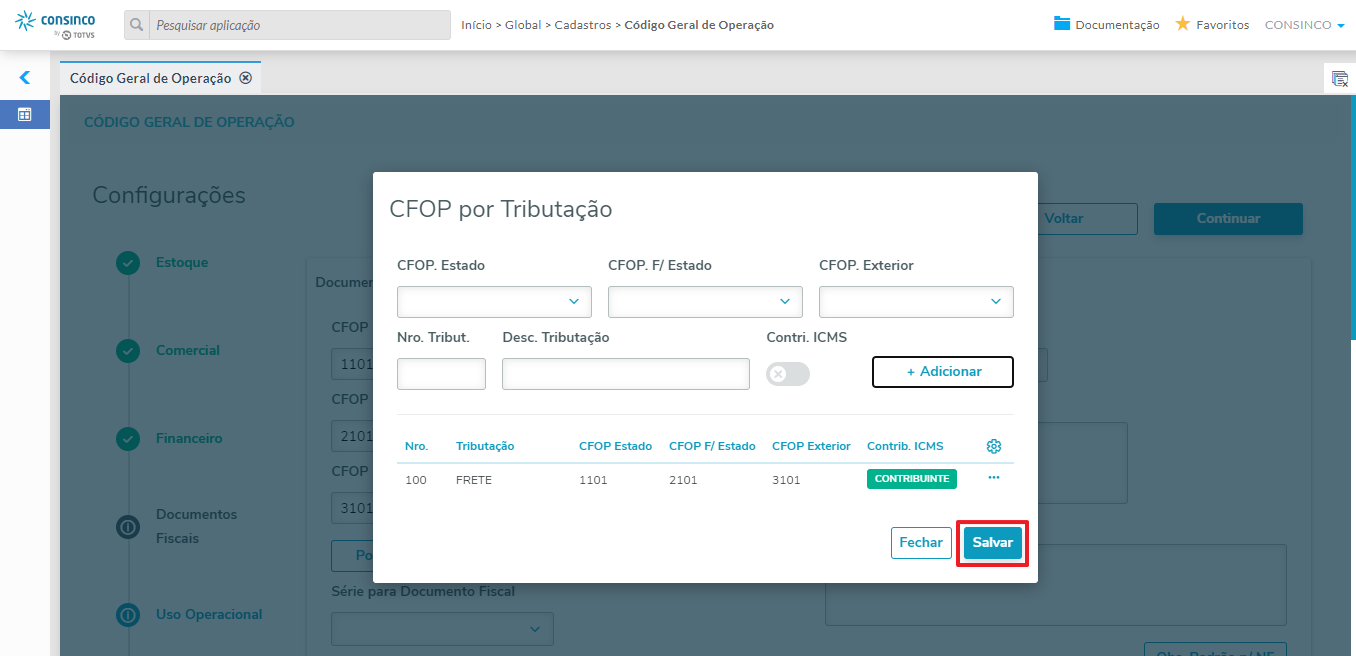Click the Financeiro step check icon
Image resolution: width=1356 pixels, height=656 pixels.
click(128, 439)
